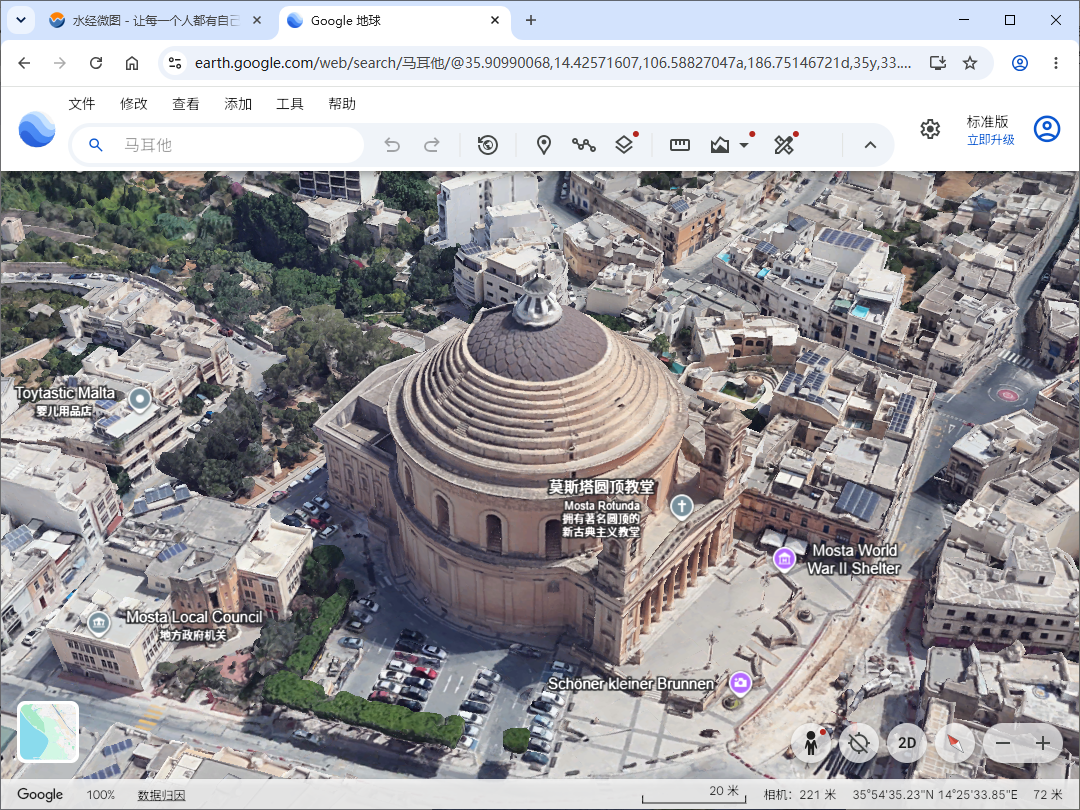Image resolution: width=1080 pixels, height=810 pixels.
Task: Open the map layers icon
Action: click(624, 145)
